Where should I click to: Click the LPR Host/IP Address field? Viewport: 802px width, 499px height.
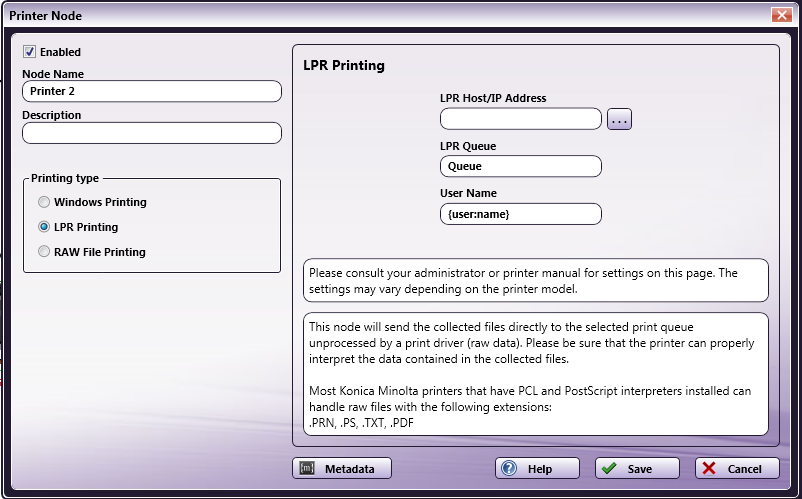coord(521,119)
